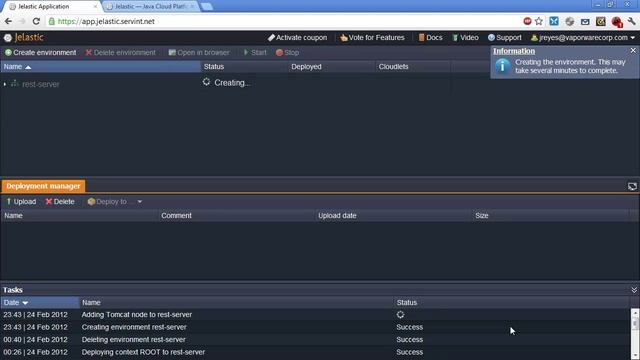Select the Deployment manager tab

tap(43, 186)
